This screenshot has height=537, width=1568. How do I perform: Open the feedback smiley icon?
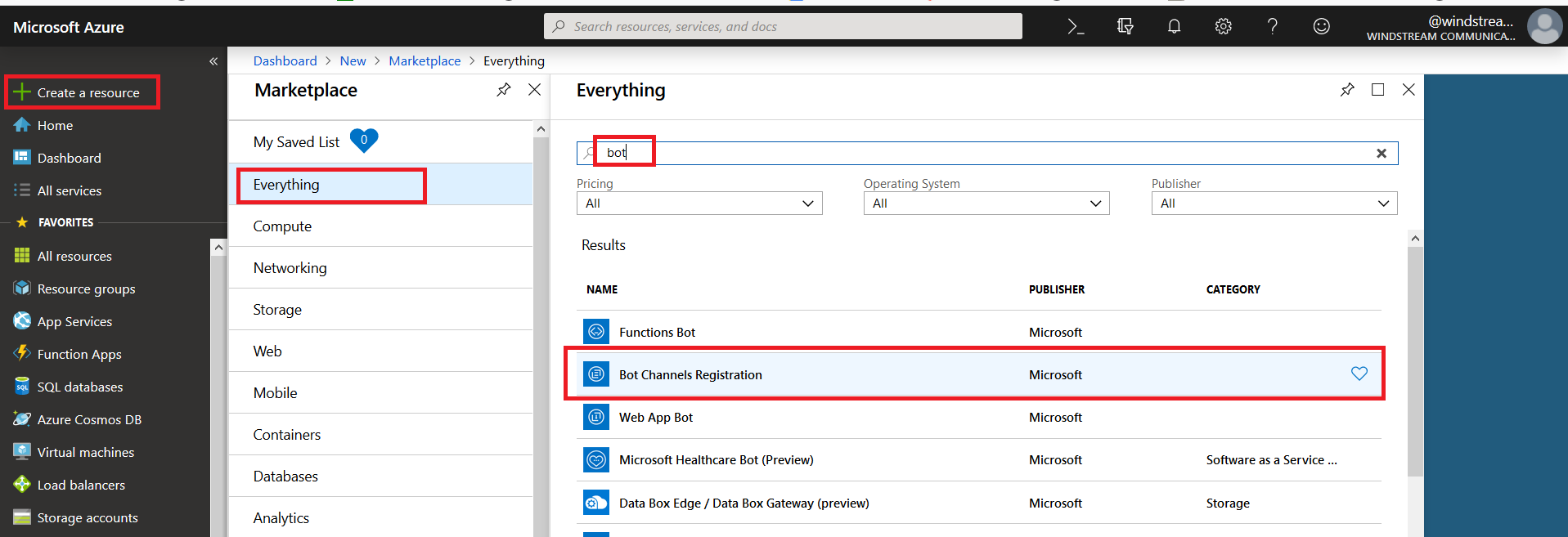point(1321,26)
